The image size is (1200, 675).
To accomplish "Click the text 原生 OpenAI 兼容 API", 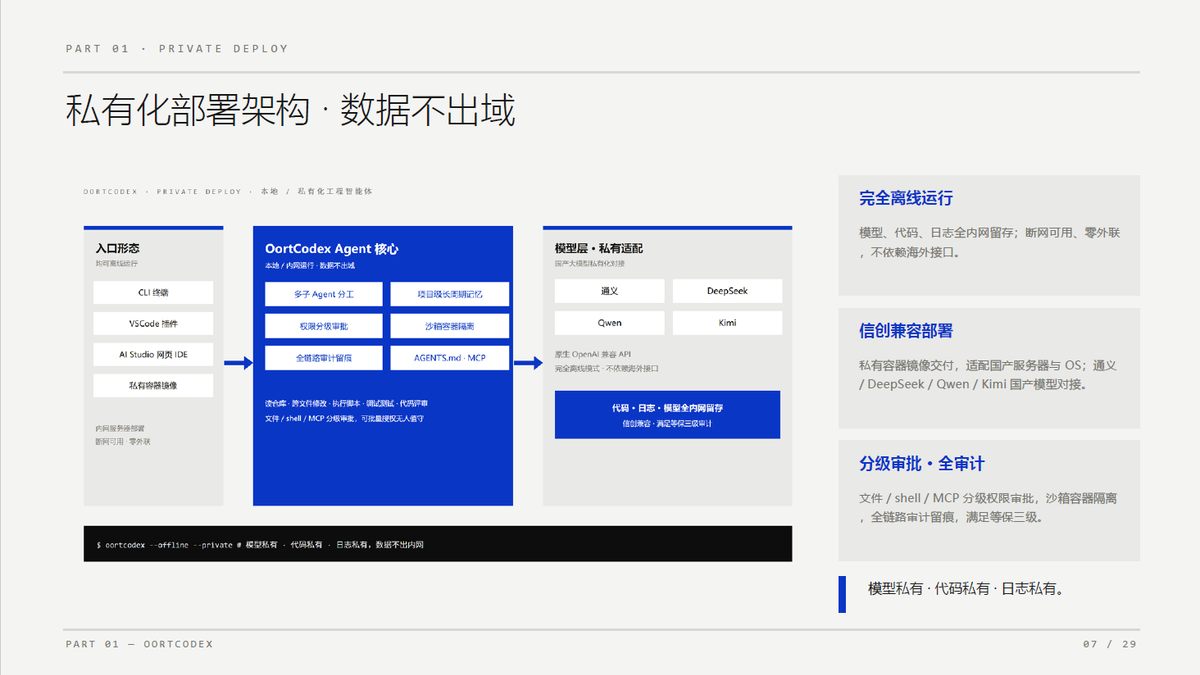I will [593, 354].
